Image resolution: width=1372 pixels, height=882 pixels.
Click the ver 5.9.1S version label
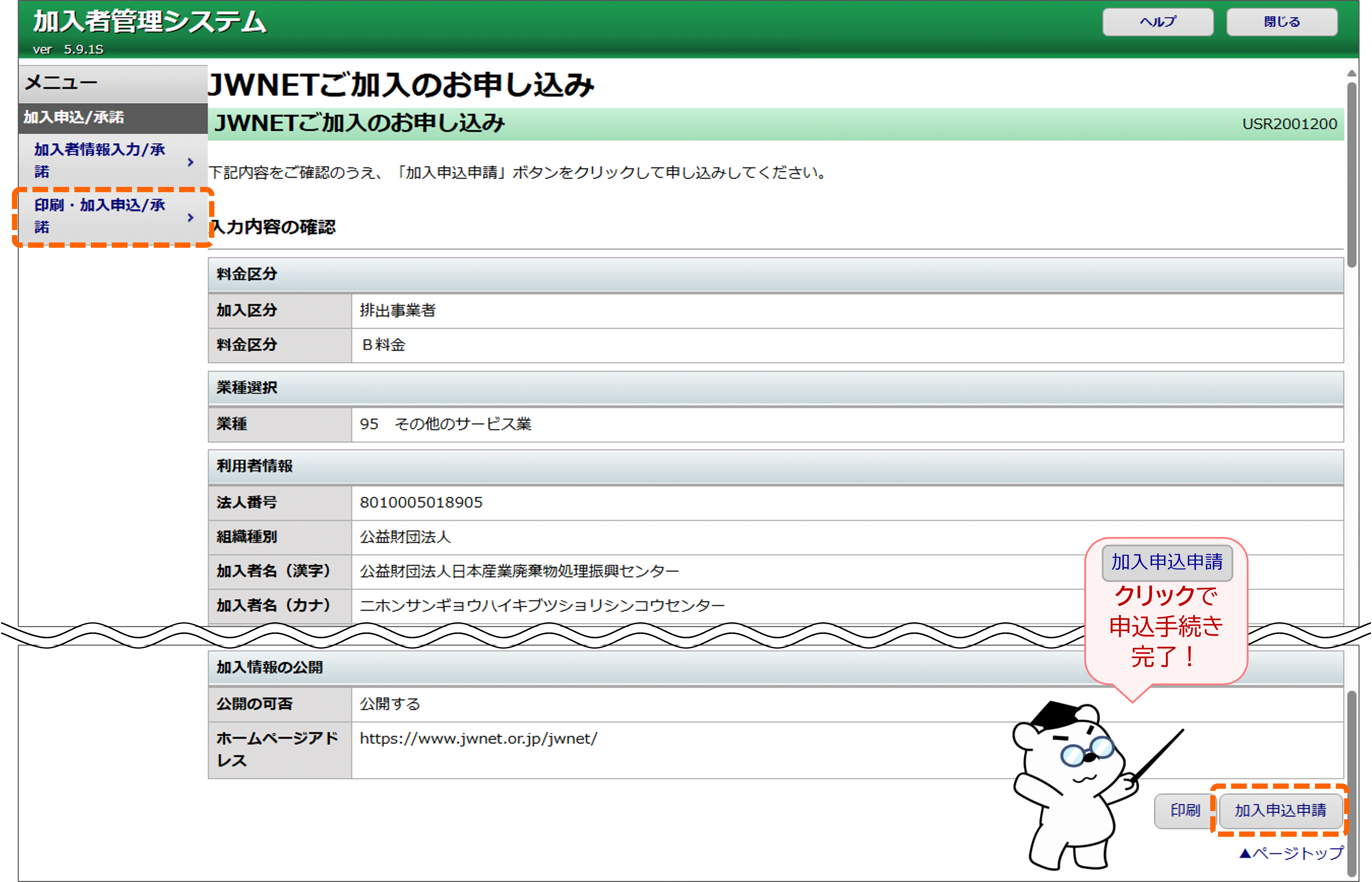(x=68, y=50)
